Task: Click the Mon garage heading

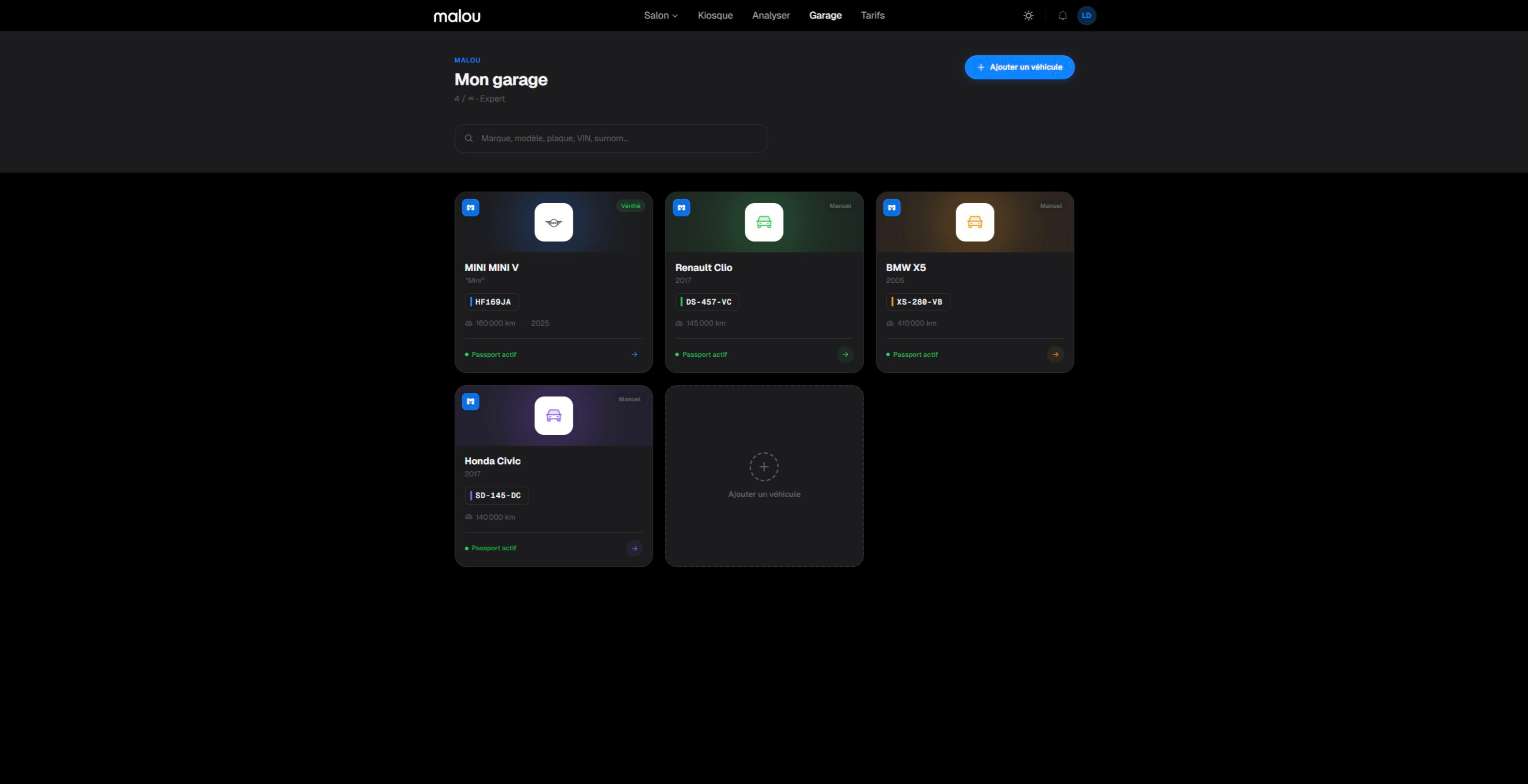Action: [500, 80]
